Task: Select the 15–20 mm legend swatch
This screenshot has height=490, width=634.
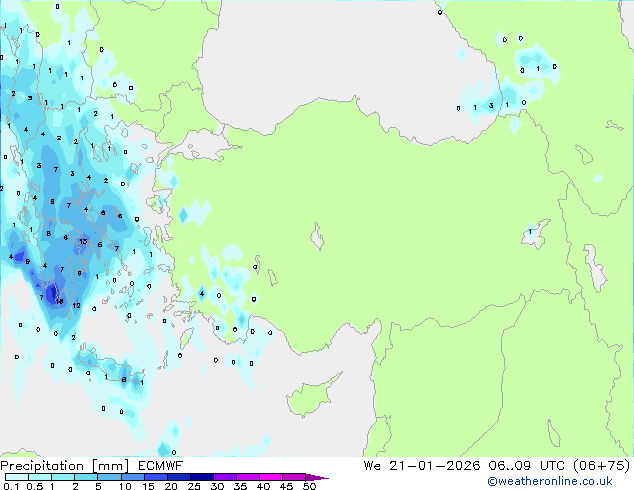Action: point(155,477)
